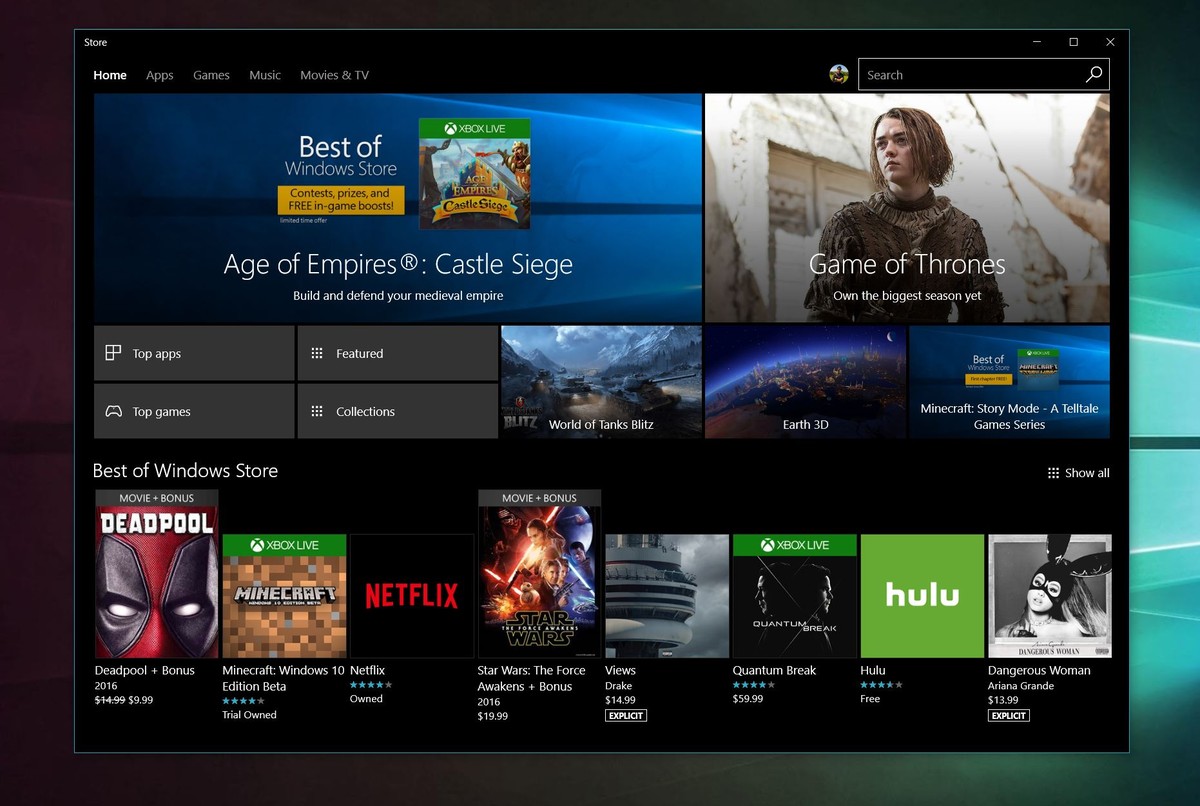Open the Games tab

[x=211, y=75]
